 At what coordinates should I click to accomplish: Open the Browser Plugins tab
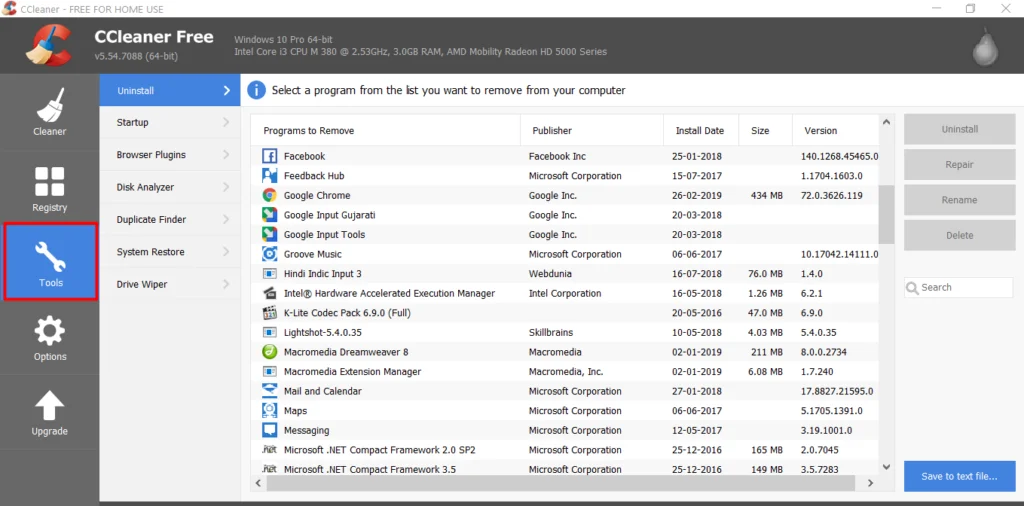pos(170,155)
